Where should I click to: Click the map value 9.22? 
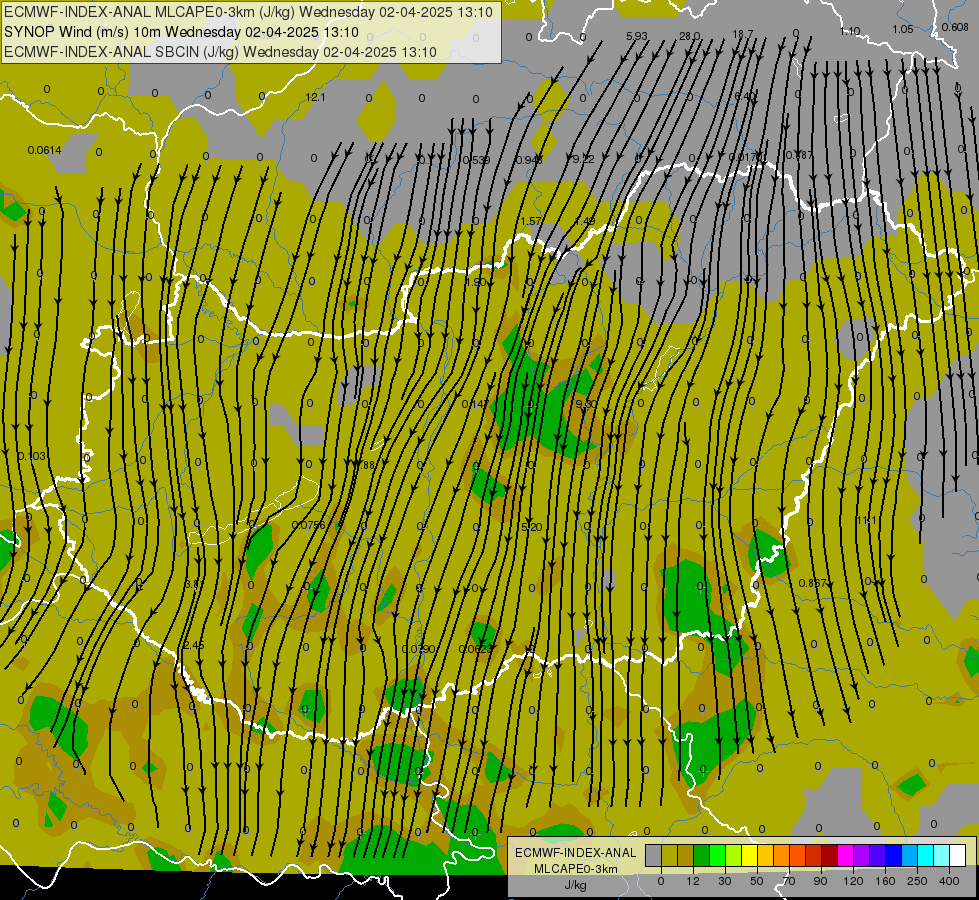[583, 159]
